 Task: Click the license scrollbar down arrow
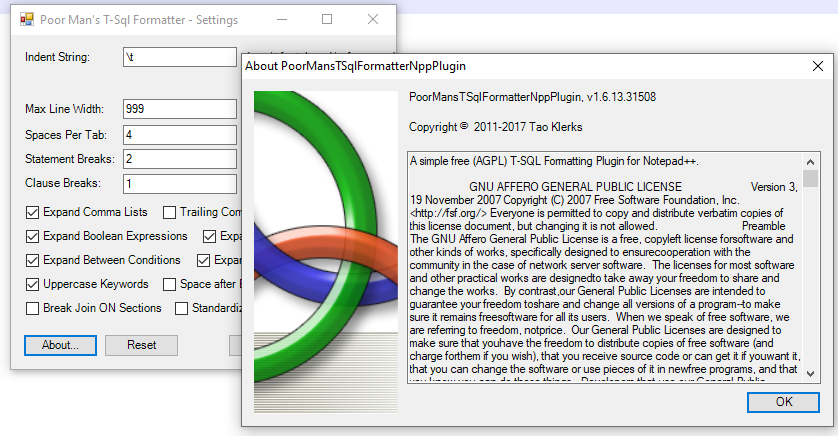(811, 373)
